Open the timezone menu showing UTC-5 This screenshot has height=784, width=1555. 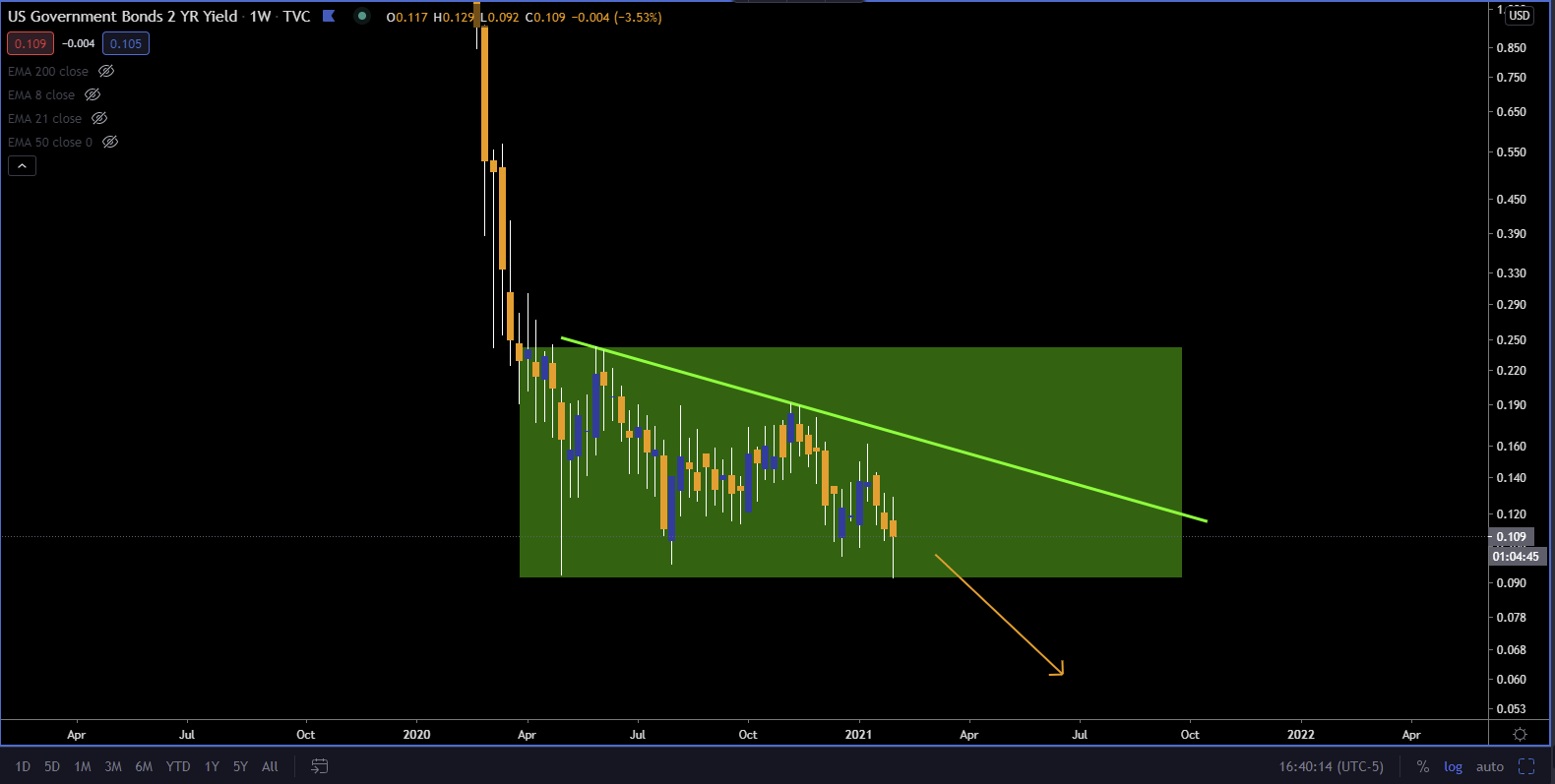(x=1331, y=766)
